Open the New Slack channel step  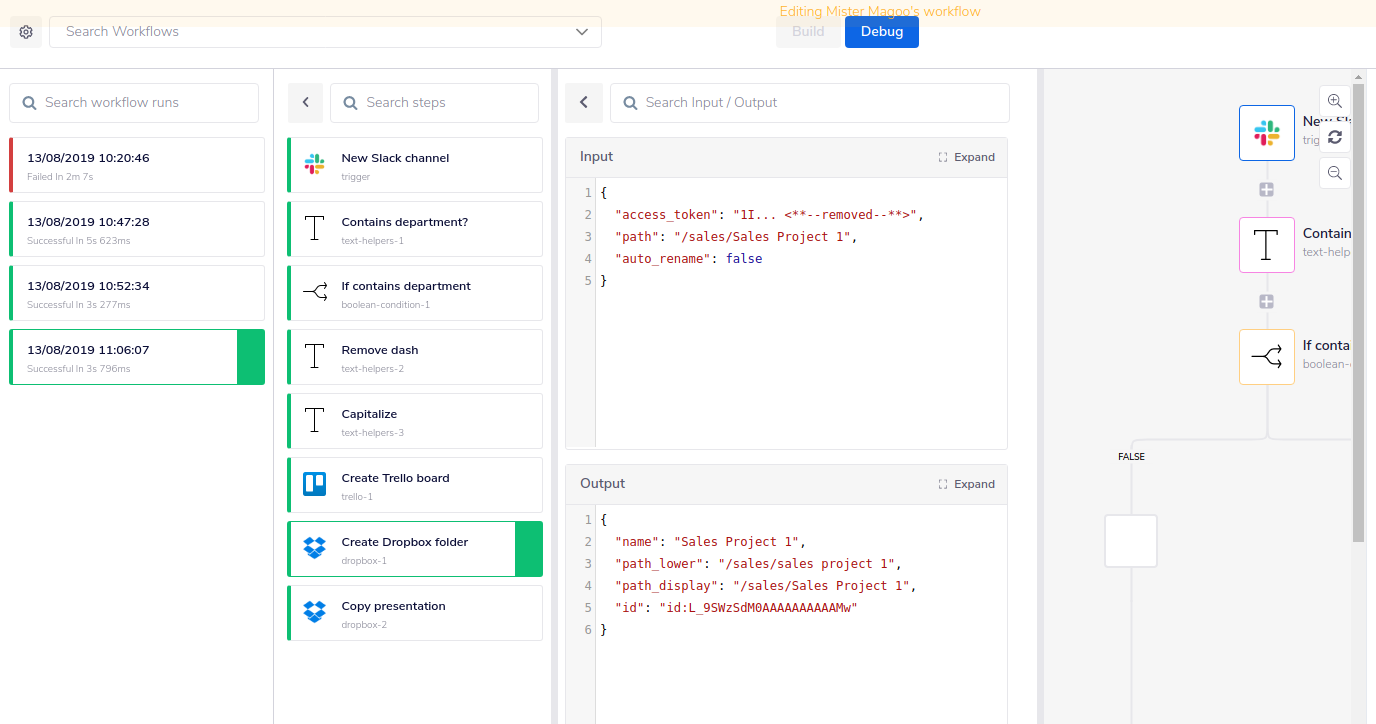pyautogui.click(x=415, y=165)
